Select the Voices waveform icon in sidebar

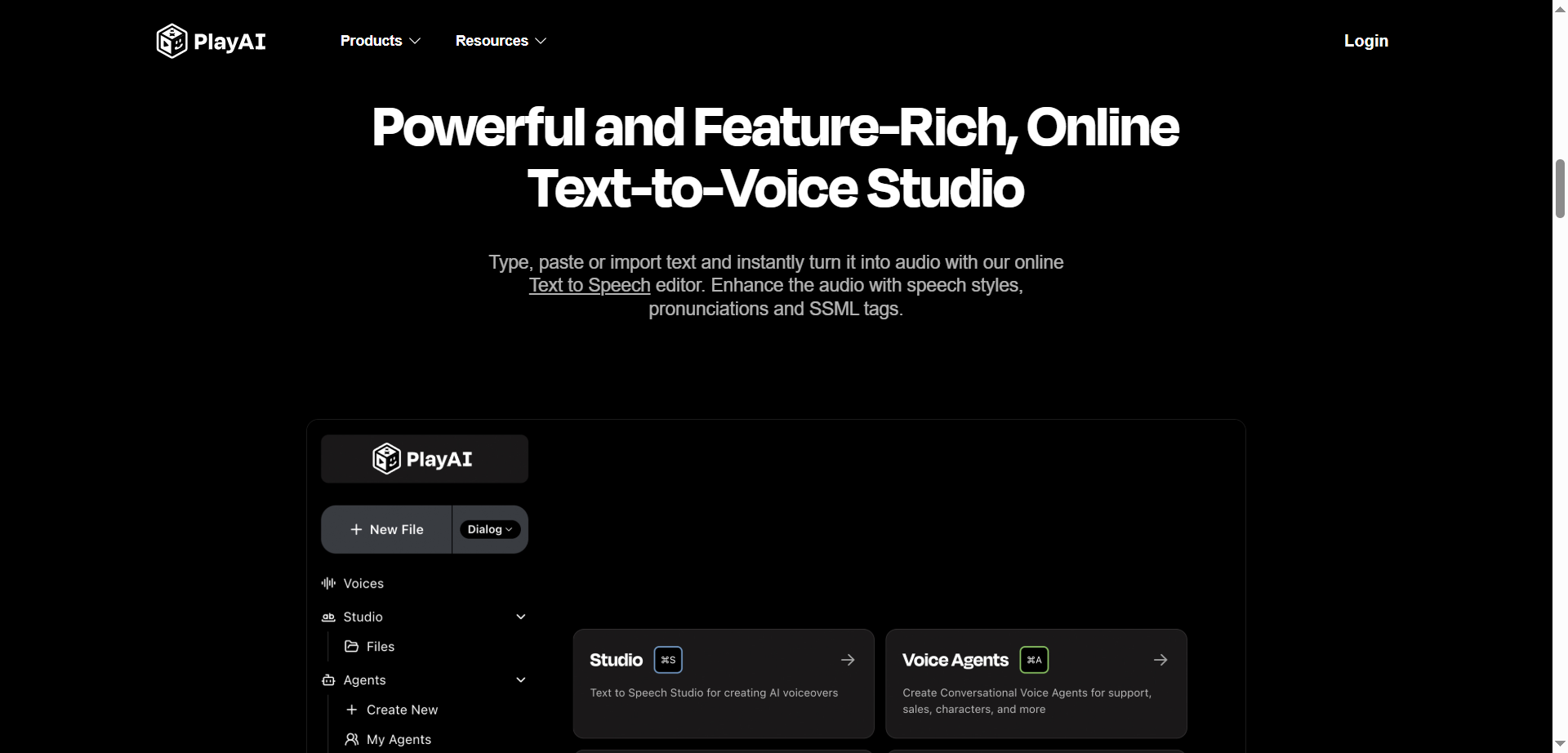(328, 583)
